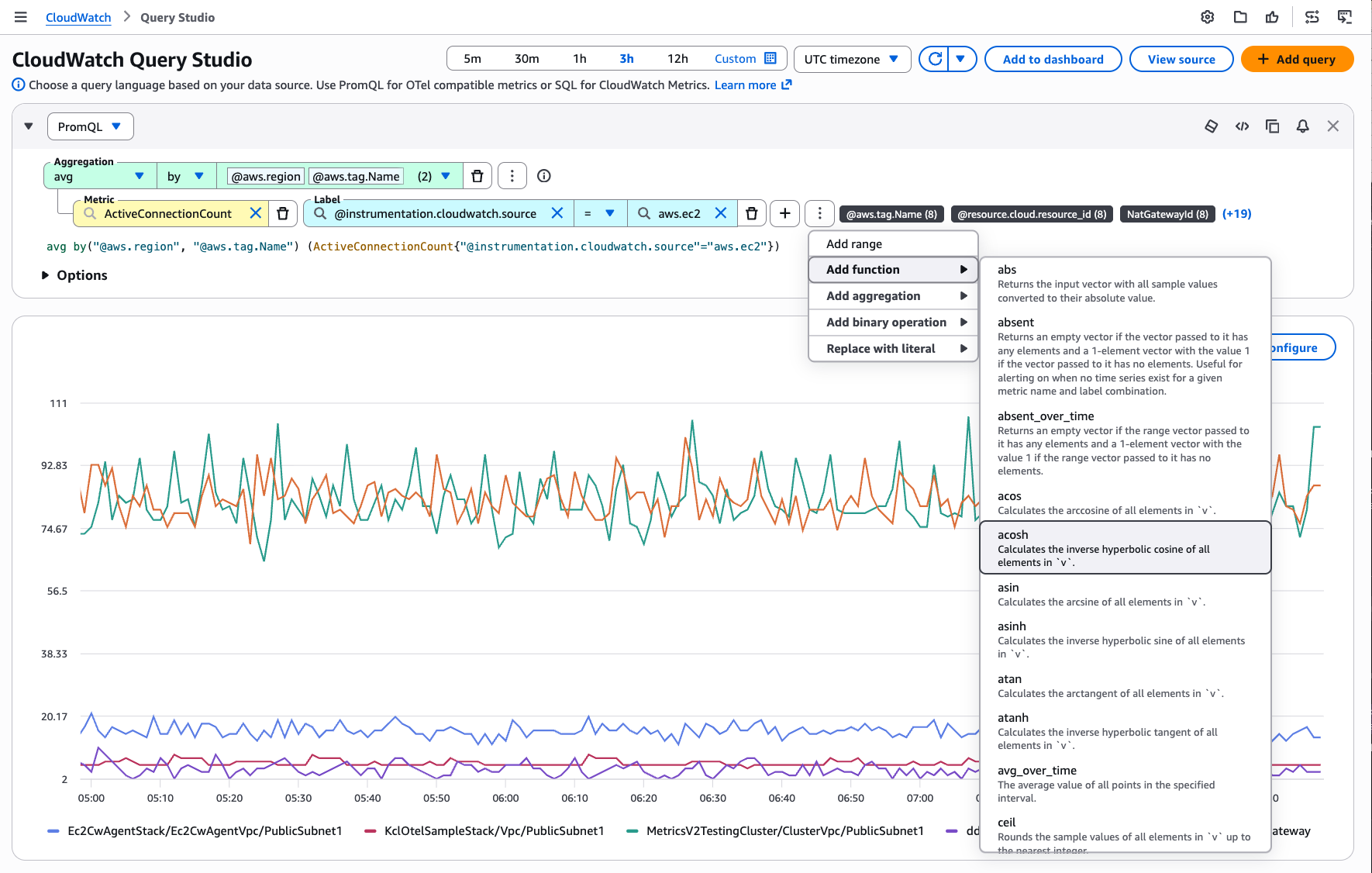Choose the acosh function
Viewport: 1372px width, 873px height.
pyautogui.click(x=1125, y=547)
